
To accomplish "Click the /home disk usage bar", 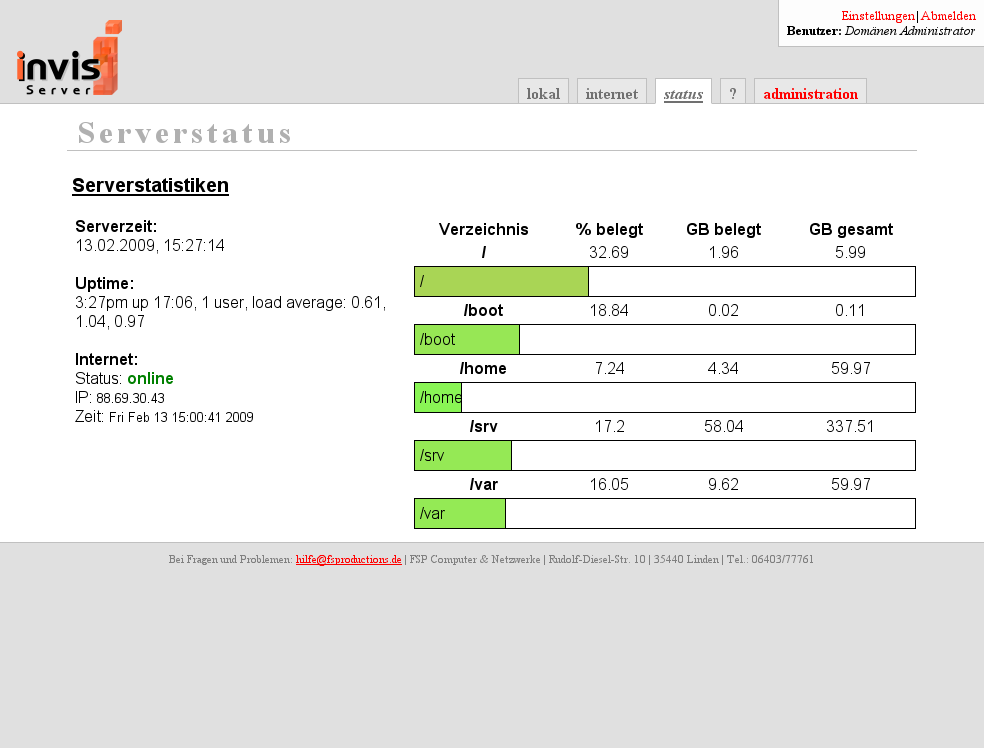I will pyautogui.click(x=664, y=398).
